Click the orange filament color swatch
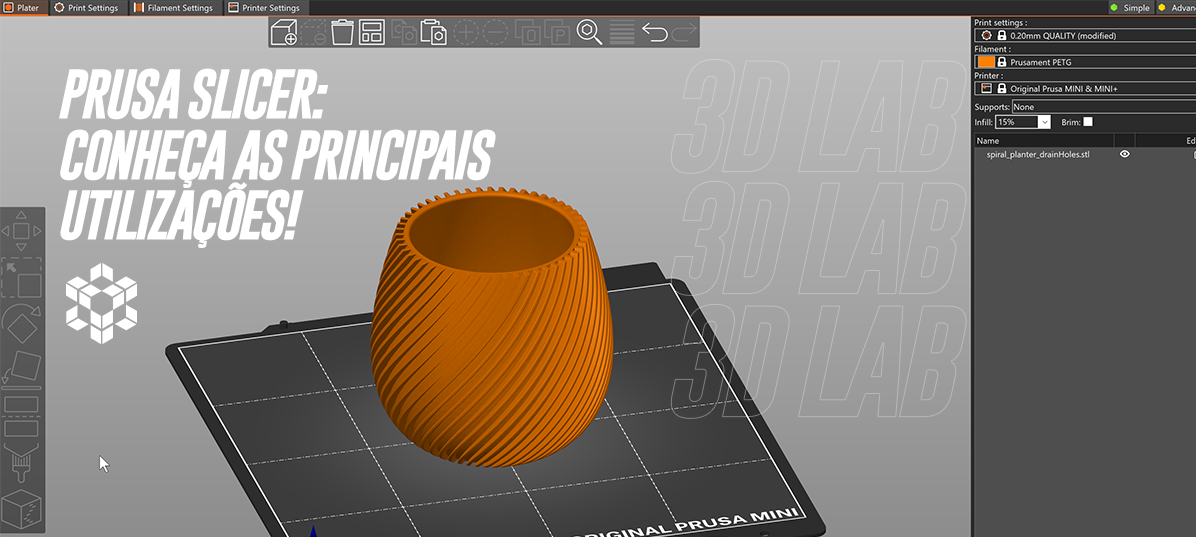Viewport: 1196px width, 537px height. (986, 62)
